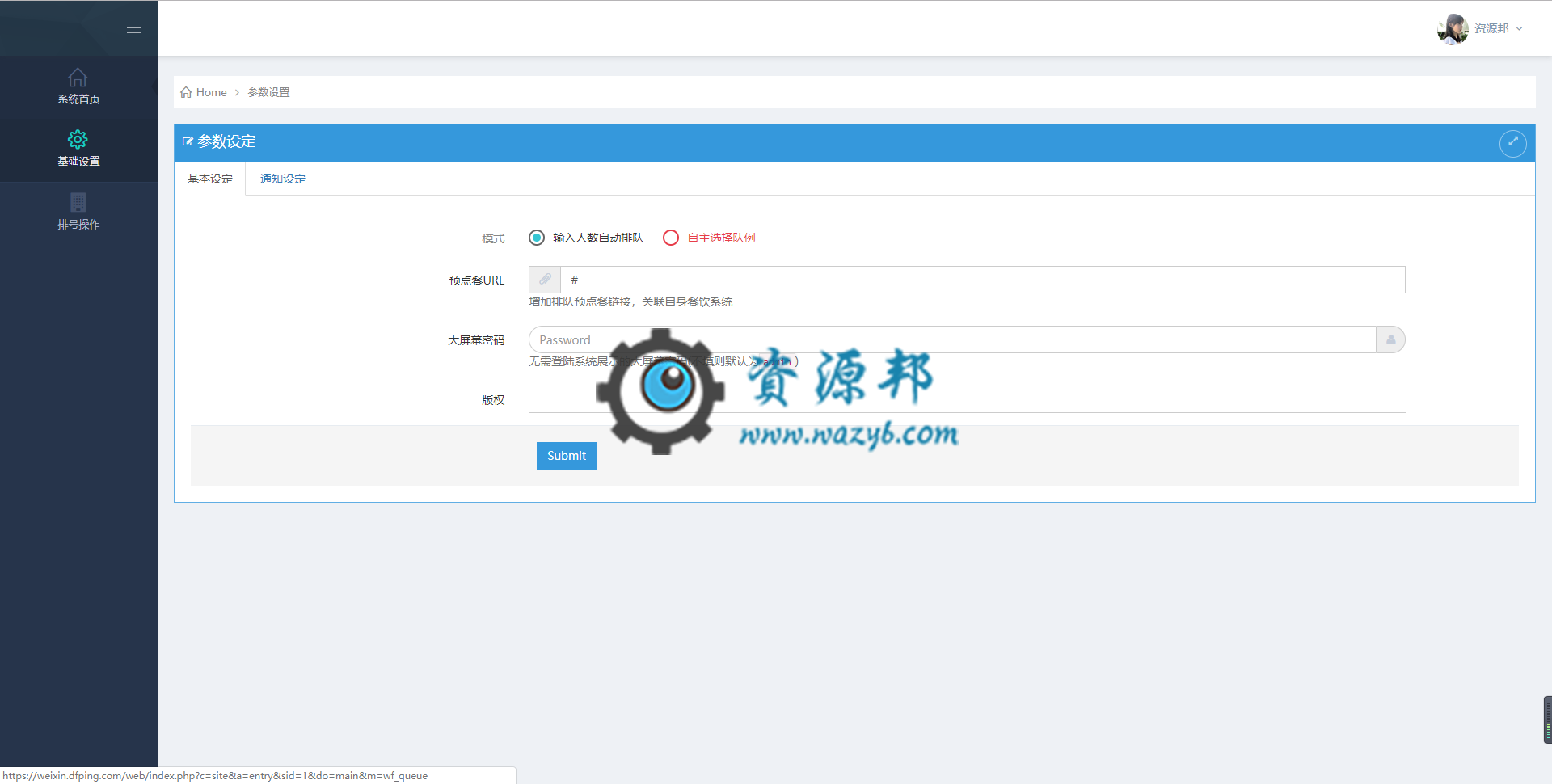The image size is (1552, 784).
Task: Click the 参数设定 panel title
Action: pyautogui.click(x=227, y=141)
